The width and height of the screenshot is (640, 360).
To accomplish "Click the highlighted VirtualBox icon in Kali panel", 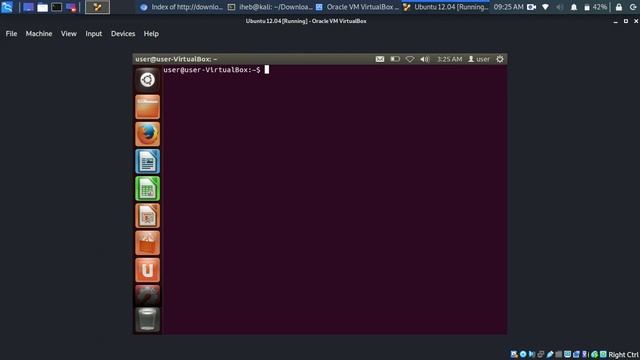I will pyautogui.click(x=97, y=7).
